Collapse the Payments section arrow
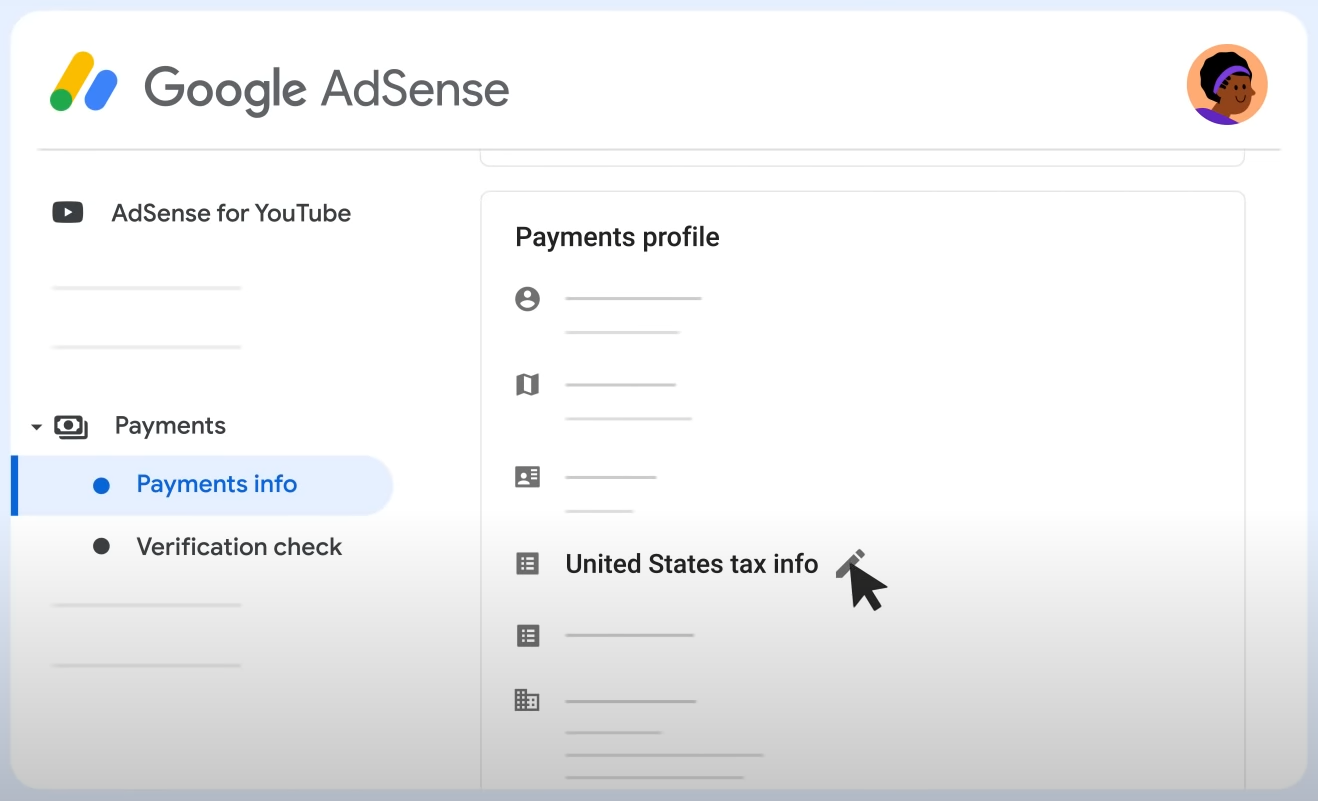The image size is (1318, 801). (37, 427)
